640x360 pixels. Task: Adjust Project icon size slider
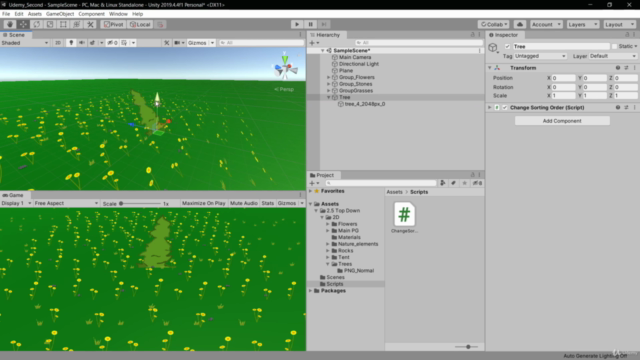click(467, 347)
